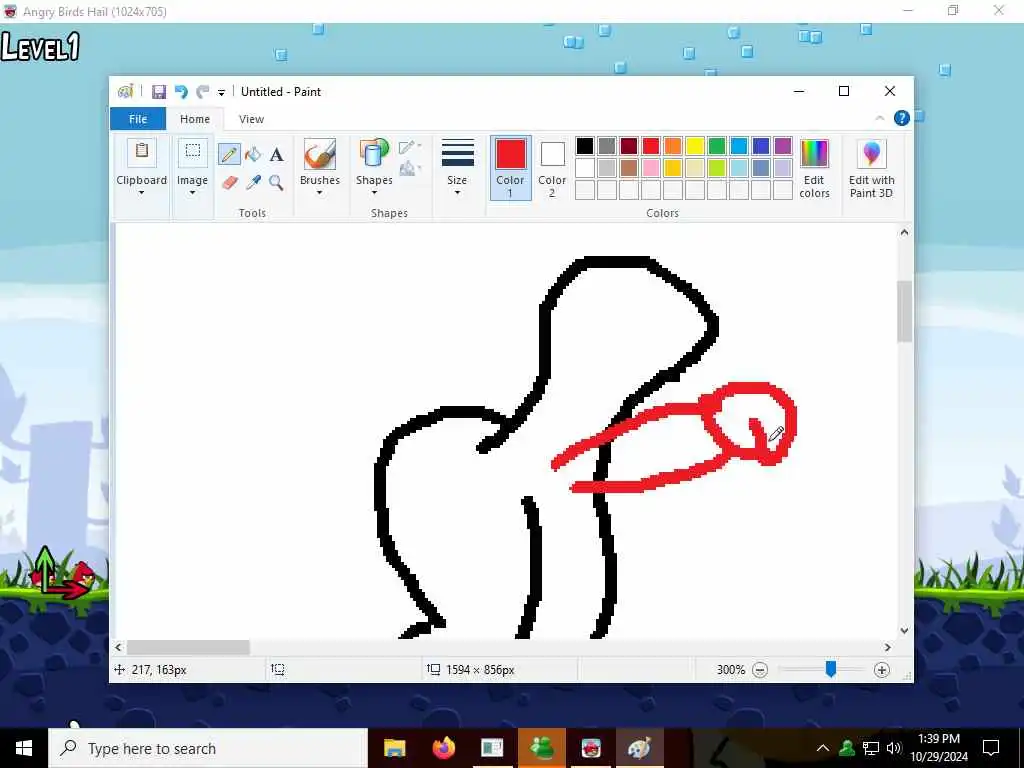Click the Image select rectangle icon
This screenshot has width=1024, height=768.
pyautogui.click(x=193, y=153)
